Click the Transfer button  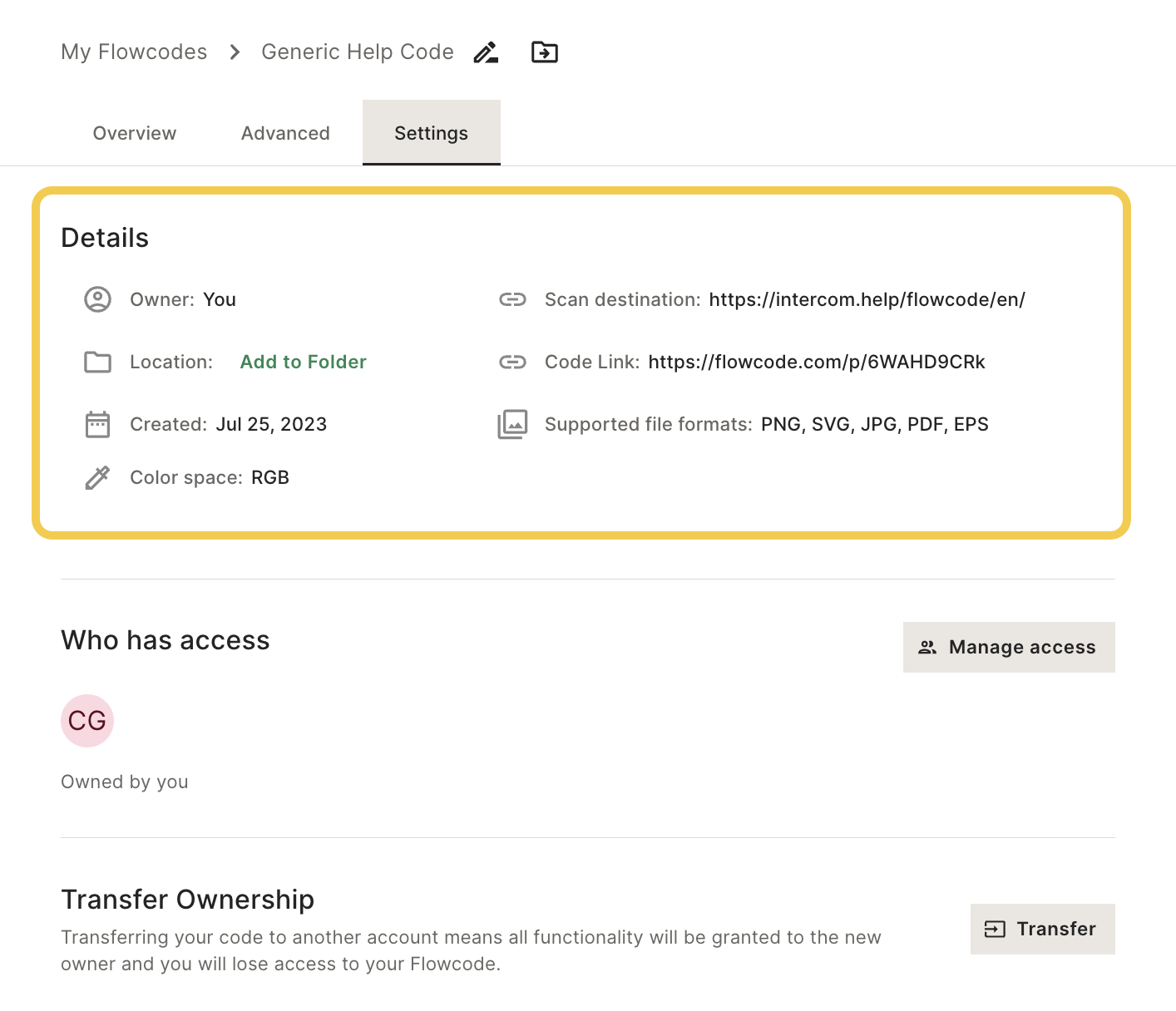[1043, 929]
